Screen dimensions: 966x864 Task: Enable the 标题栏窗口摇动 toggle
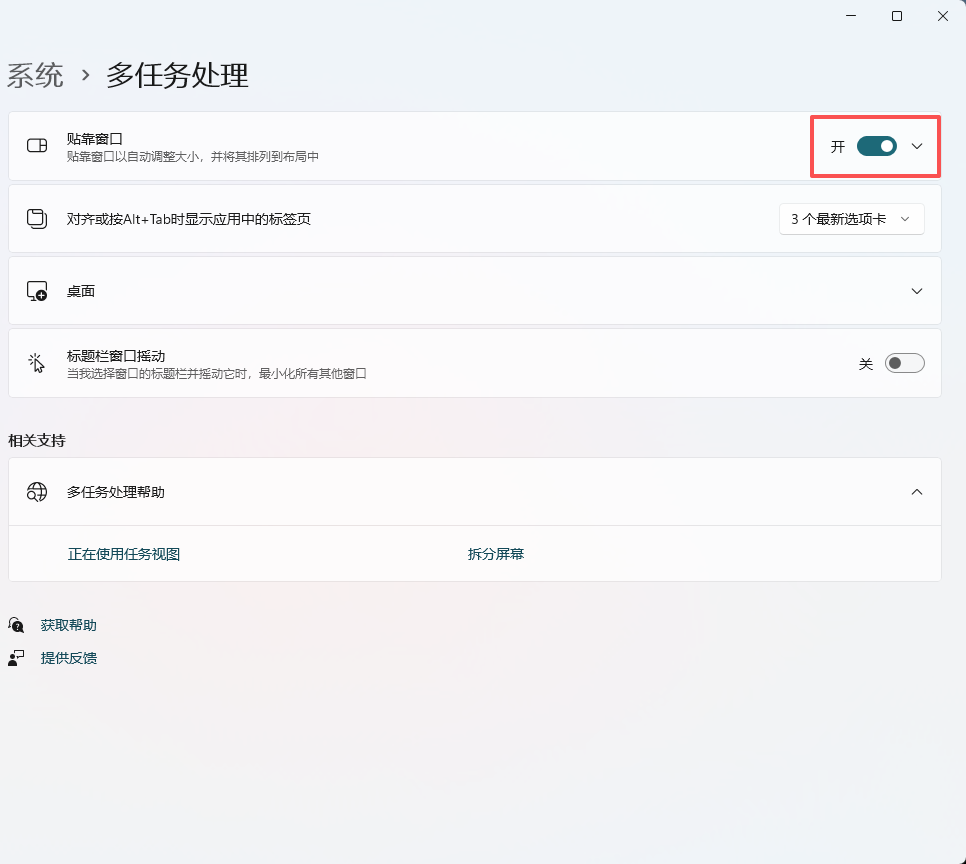click(904, 363)
